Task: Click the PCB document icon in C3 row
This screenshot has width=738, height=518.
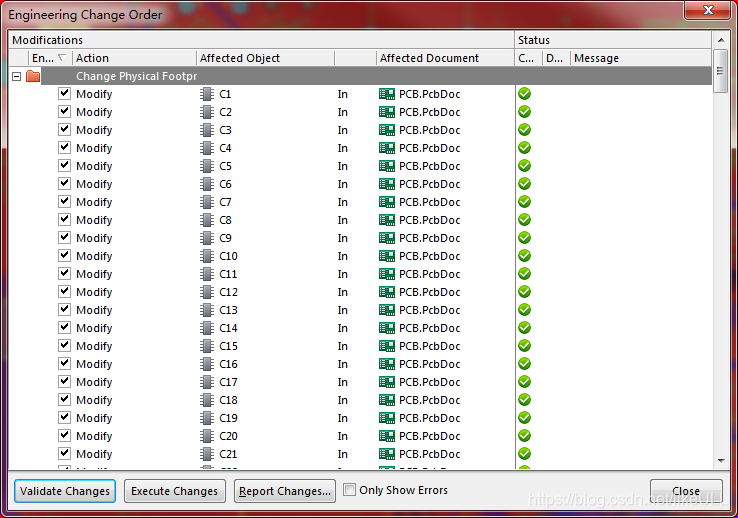Action: [x=387, y=130]
